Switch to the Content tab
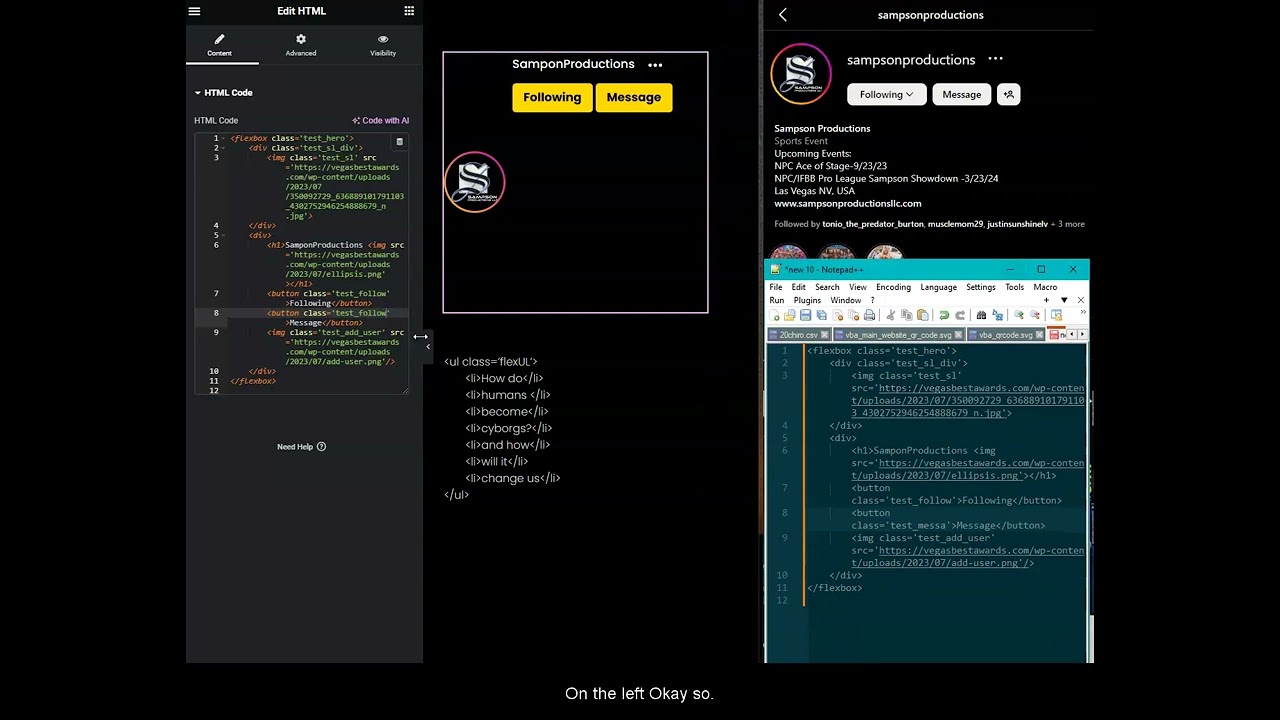The width and height of the screenshot is (1280, 720). click(220, 45)
